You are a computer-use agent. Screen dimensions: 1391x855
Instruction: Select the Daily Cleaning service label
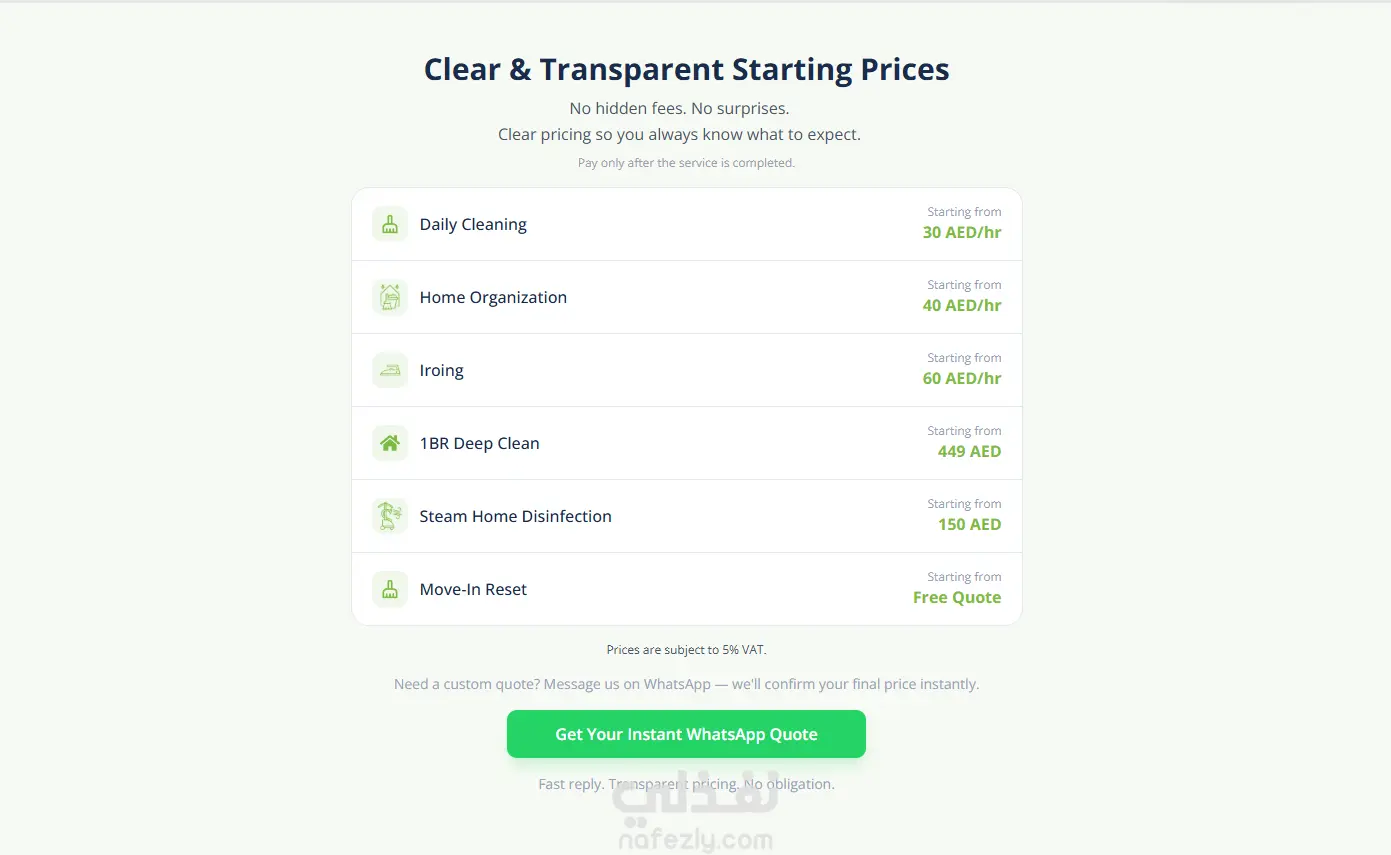[473, 224]
